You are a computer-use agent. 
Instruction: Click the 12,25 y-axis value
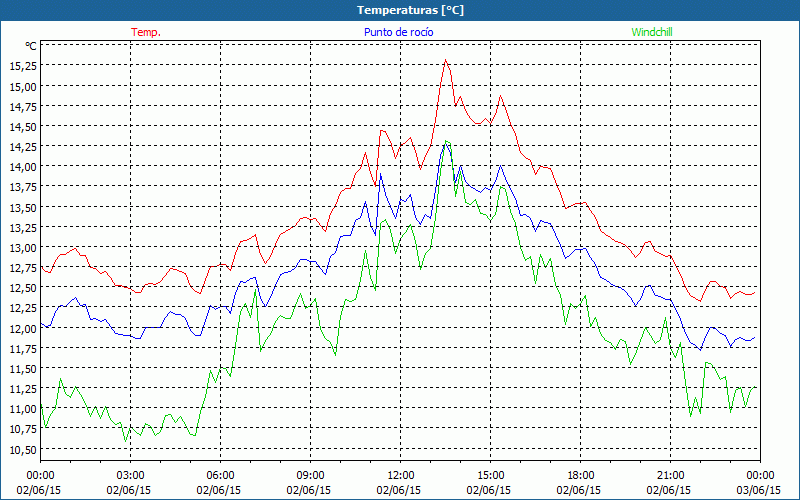pyautogui.click(x=23, y=308)
